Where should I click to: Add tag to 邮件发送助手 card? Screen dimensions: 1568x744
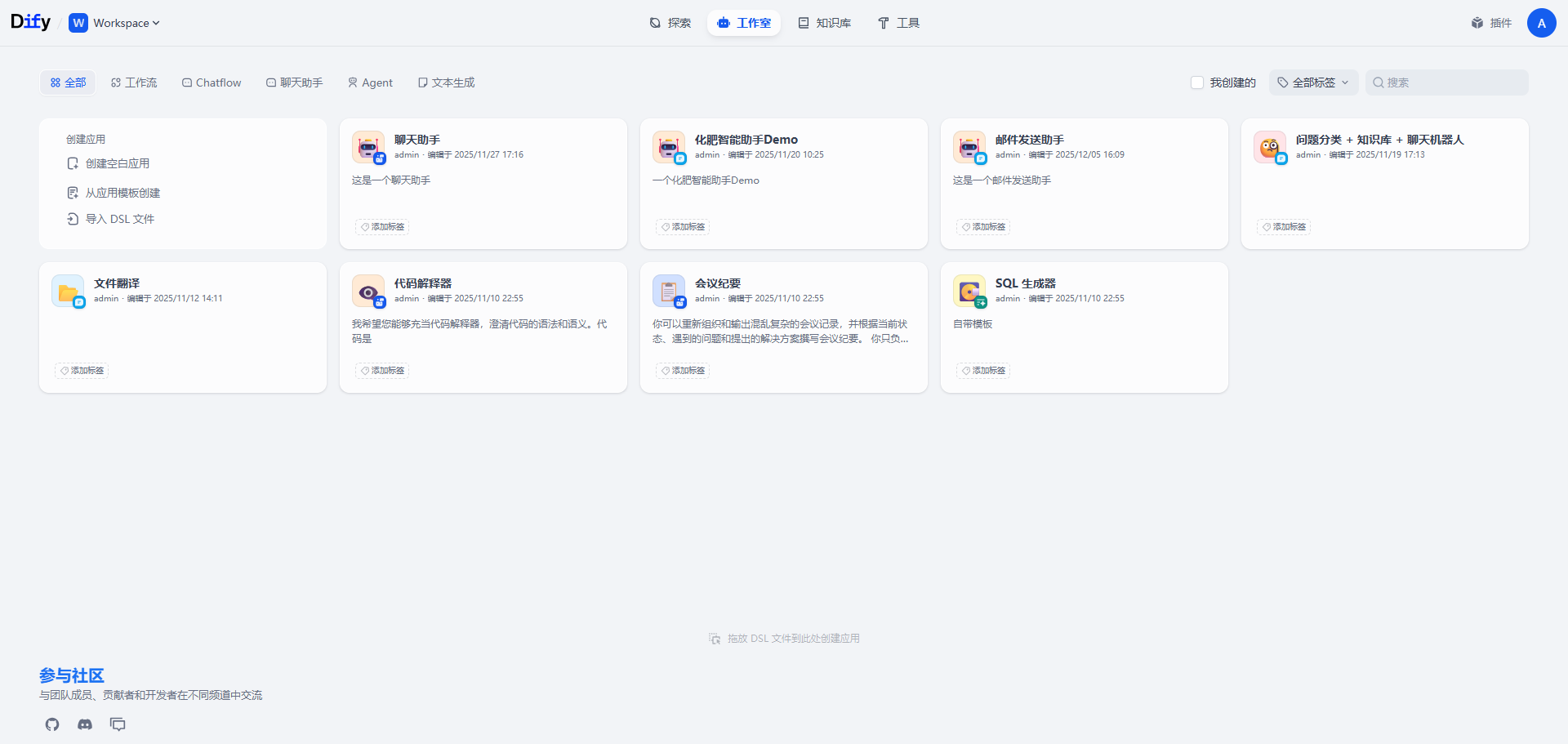pyautogui.click(x=983, y=227)
